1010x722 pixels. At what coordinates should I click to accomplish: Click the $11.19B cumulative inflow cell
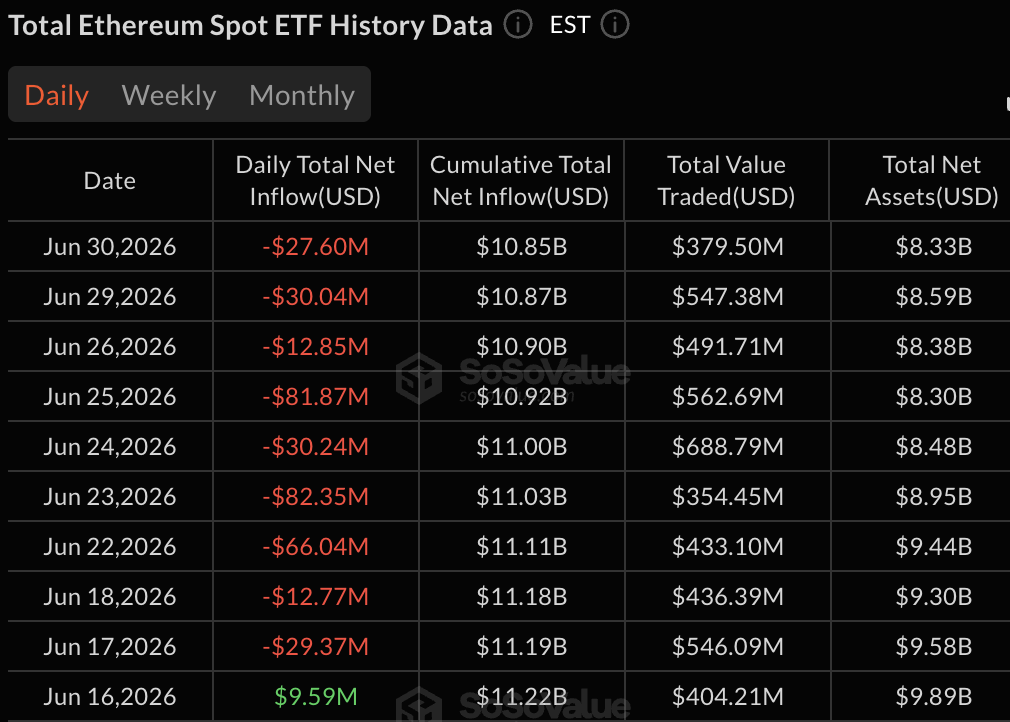tap(522, 647)
